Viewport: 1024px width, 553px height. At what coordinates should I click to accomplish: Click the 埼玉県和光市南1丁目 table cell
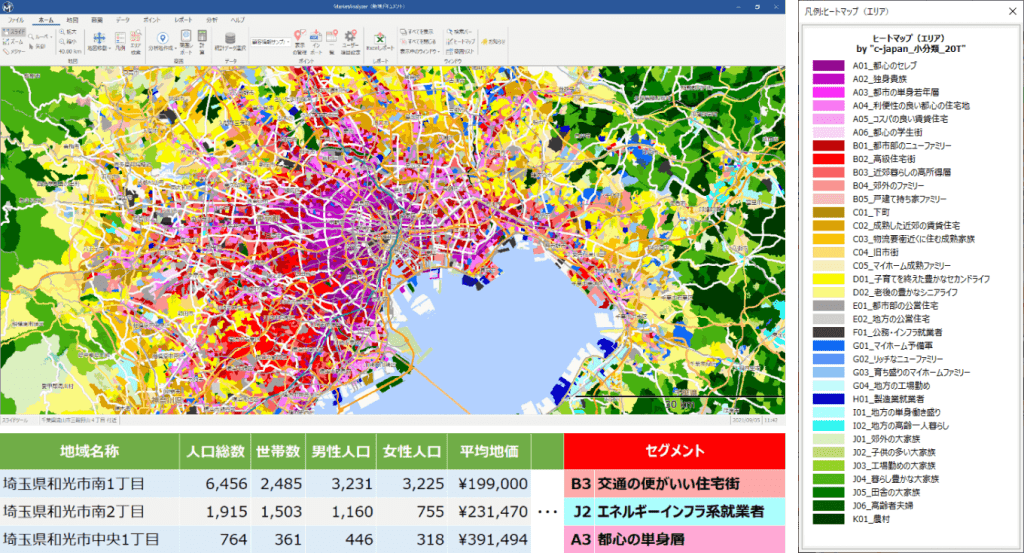click(x=89, y=484)
